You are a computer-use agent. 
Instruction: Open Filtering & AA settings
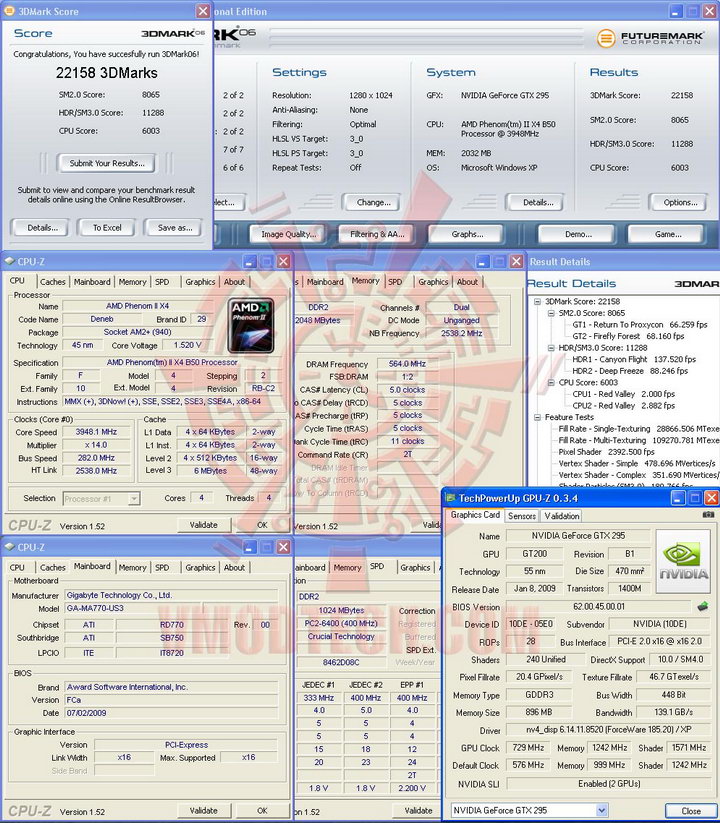(x=377, y=234)
